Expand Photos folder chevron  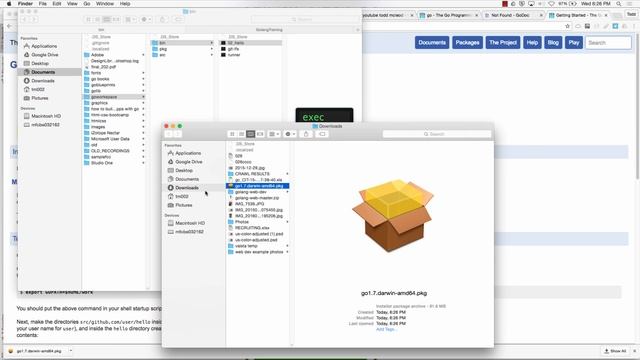click(287, 222)
